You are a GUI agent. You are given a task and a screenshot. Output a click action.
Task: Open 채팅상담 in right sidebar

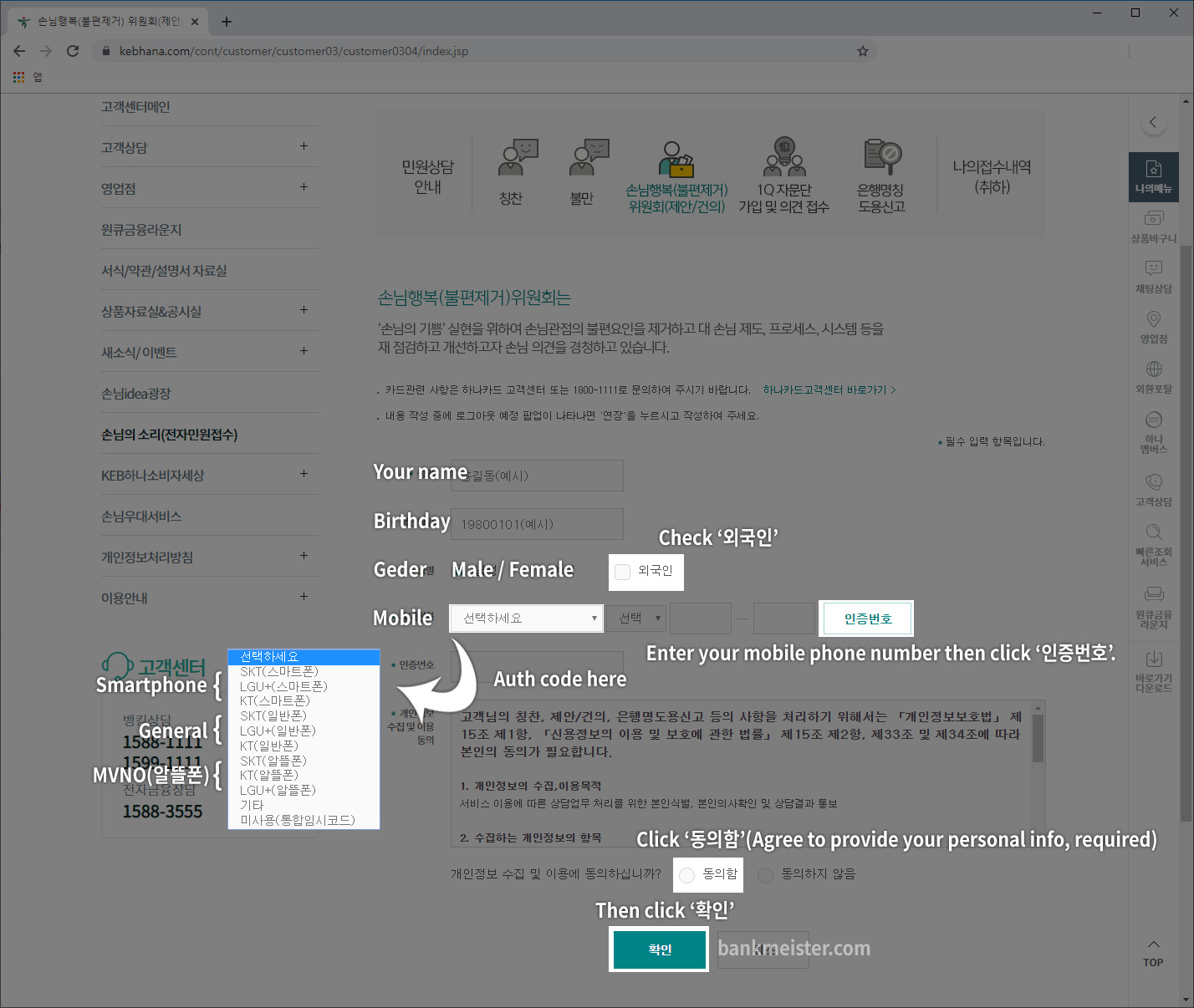coord(1153,277)
